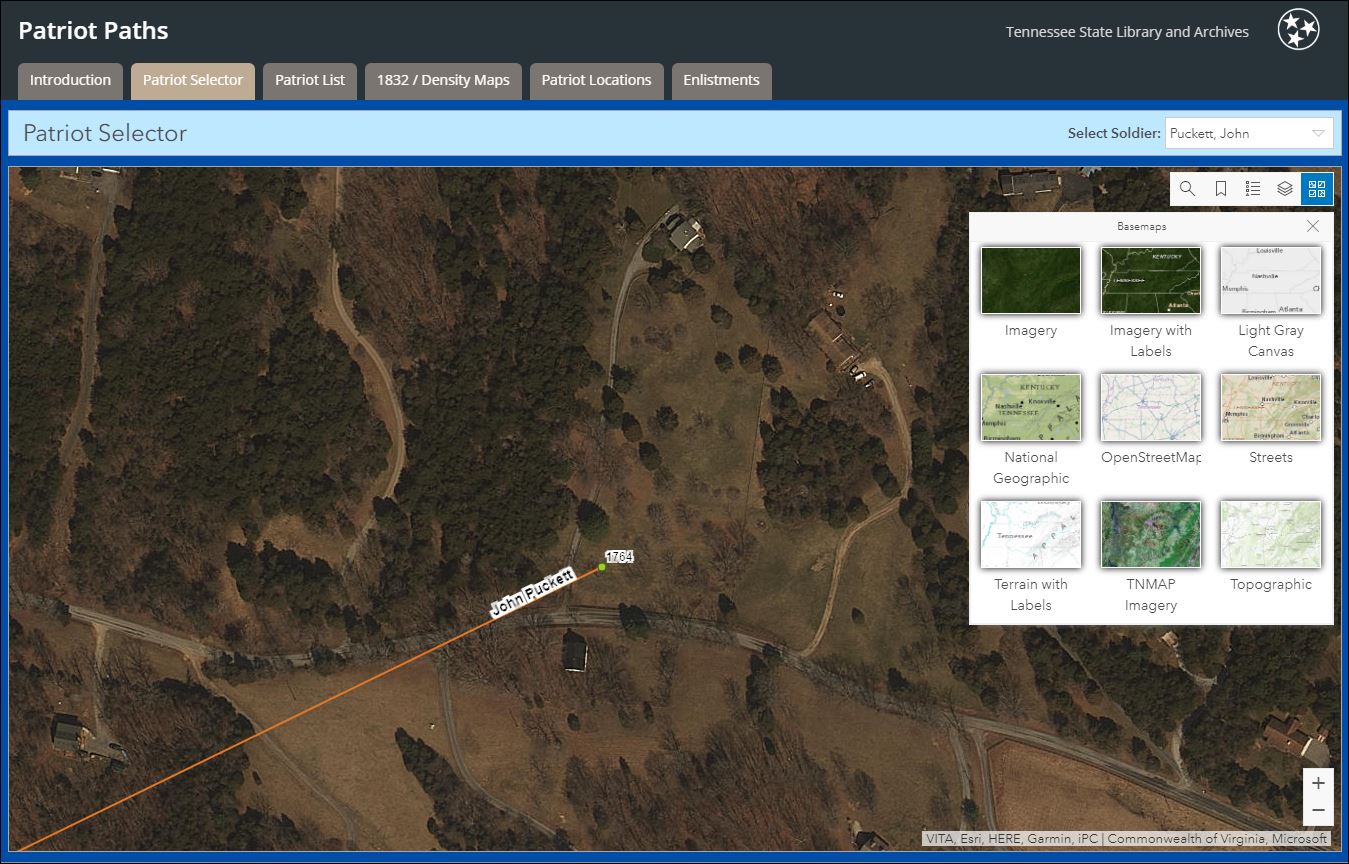Toggle the basemap gallery button

[x=1317, y=189]
